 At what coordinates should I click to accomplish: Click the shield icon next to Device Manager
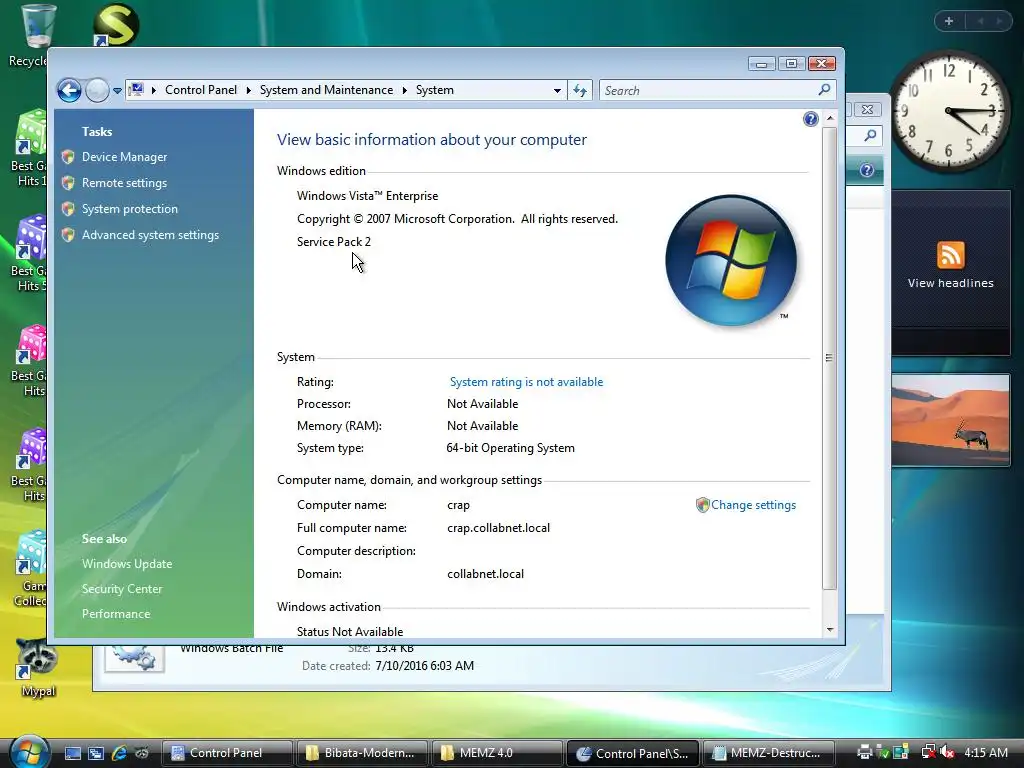(x=68, y=157)
